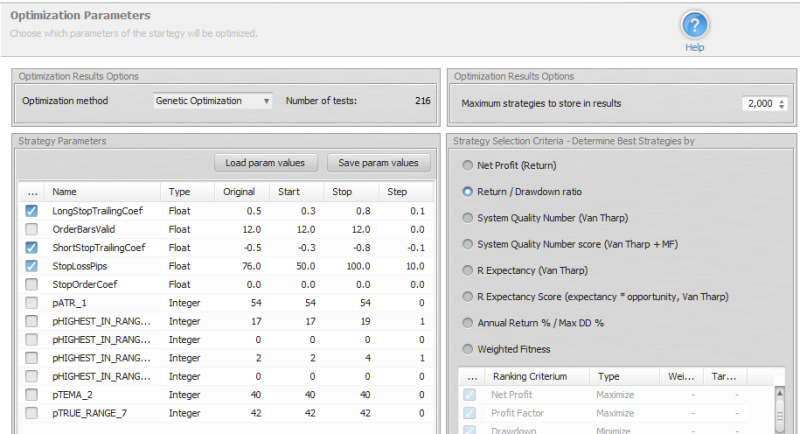Image resolution: width=800 pixels, height=434 pixels.
Task: Click the Step column header
Action: point(406,192)
